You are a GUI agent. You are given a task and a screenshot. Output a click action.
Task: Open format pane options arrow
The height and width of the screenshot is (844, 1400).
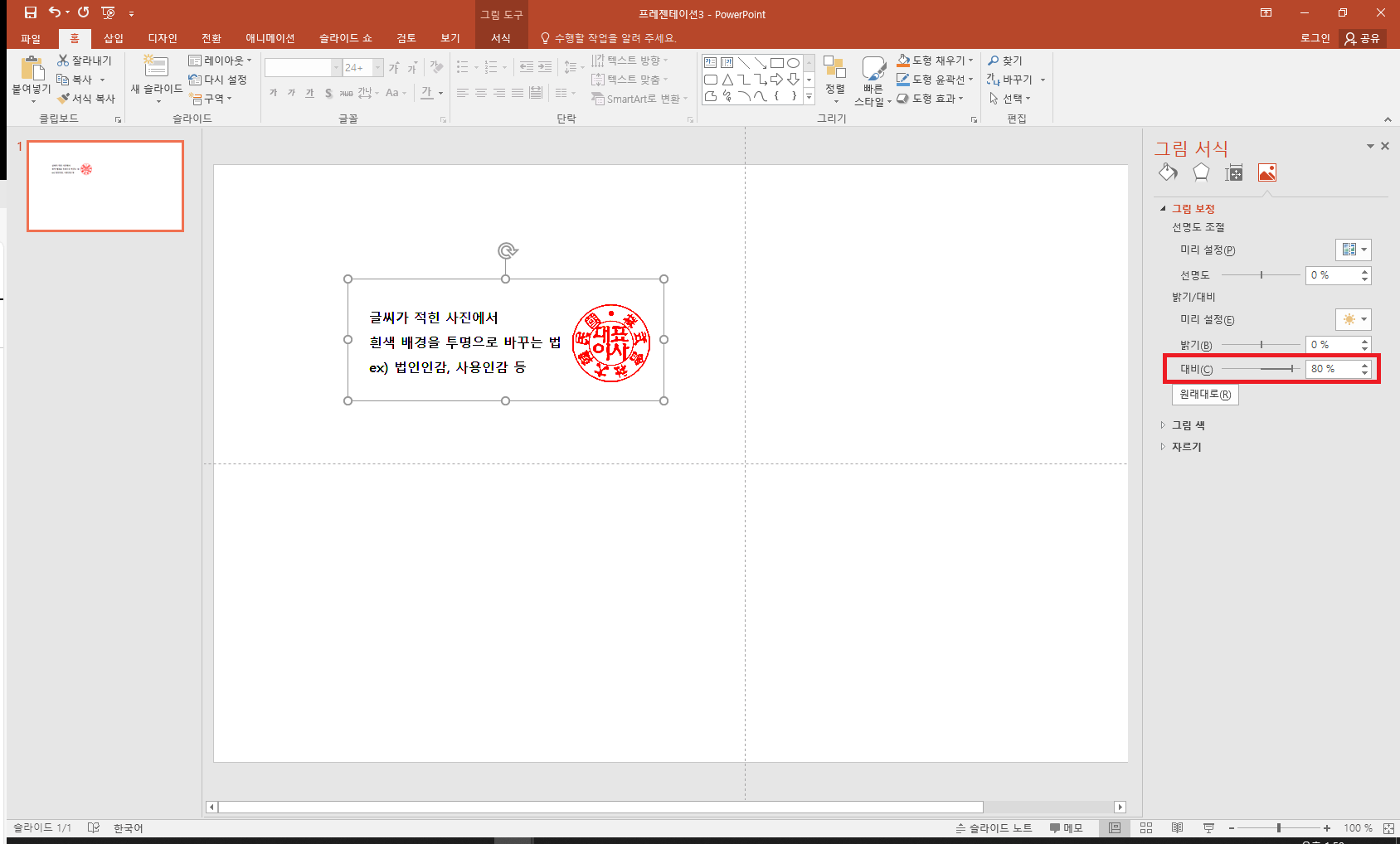1370,146
